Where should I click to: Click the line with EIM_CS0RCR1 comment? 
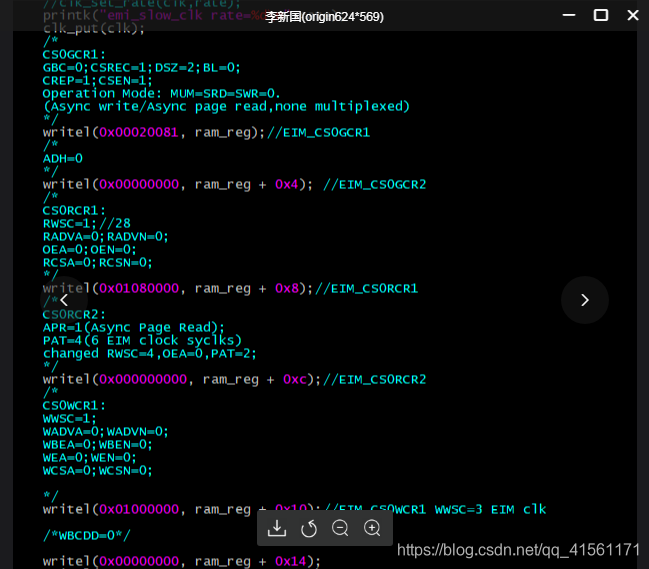click(x=230, y=288)
